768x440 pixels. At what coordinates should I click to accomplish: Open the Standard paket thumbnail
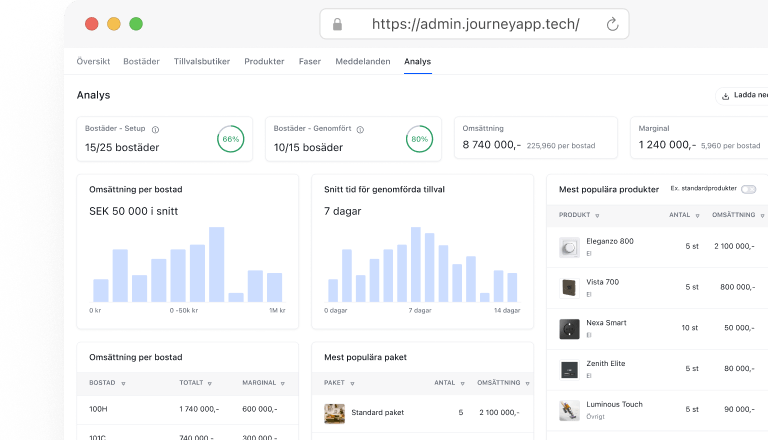pos(335,412)
